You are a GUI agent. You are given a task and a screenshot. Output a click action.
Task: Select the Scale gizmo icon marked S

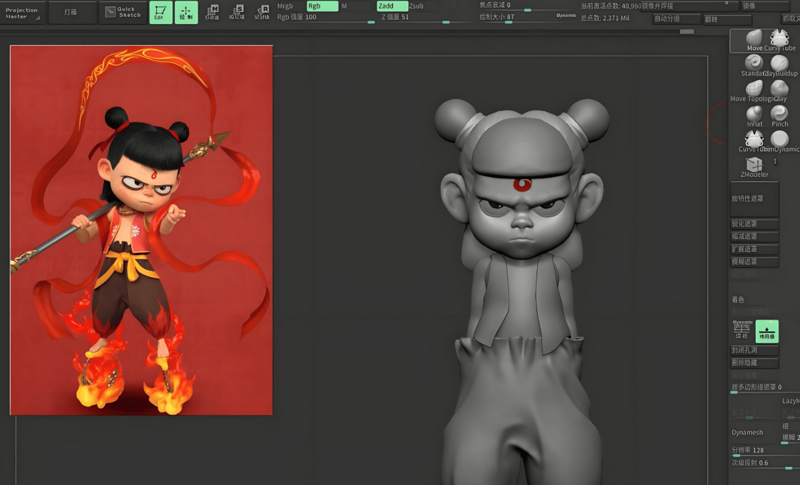(237, 12)
